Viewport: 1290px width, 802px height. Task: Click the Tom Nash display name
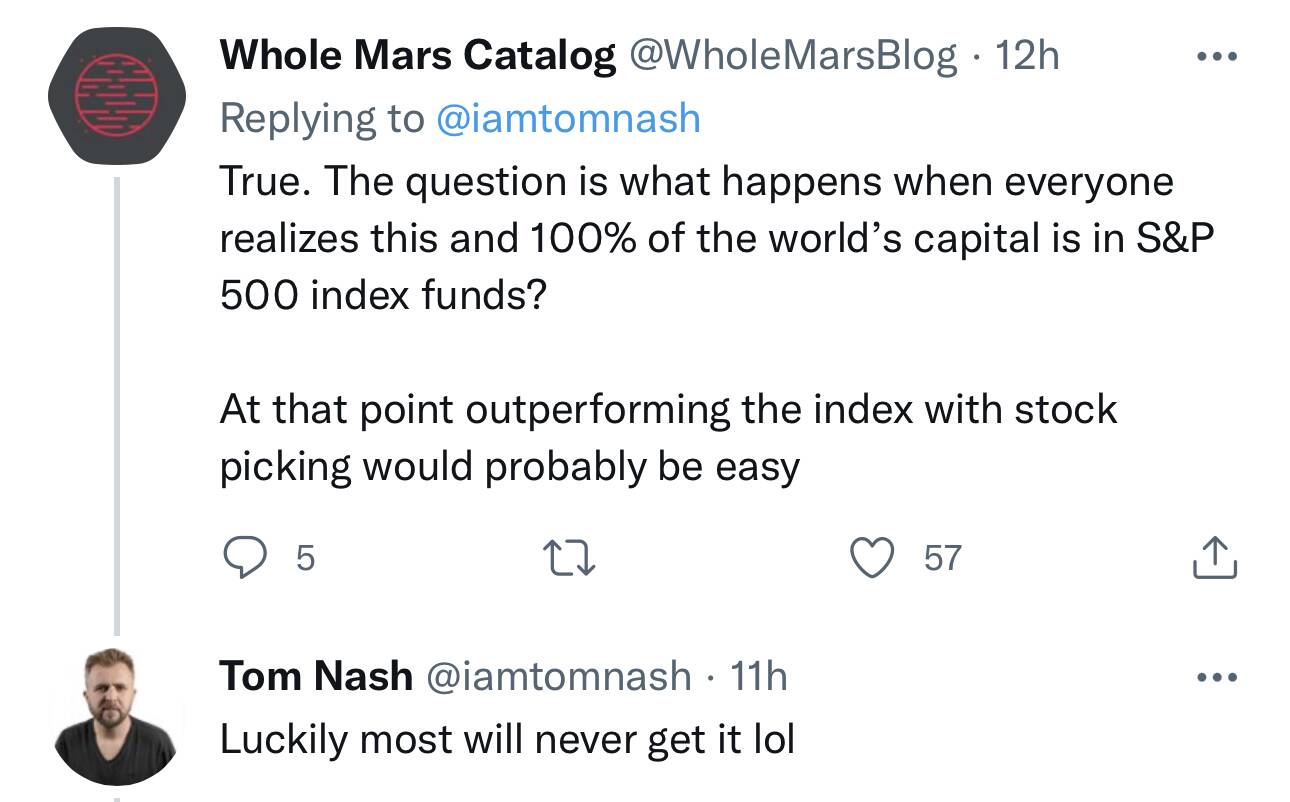[x=316, y=676]
